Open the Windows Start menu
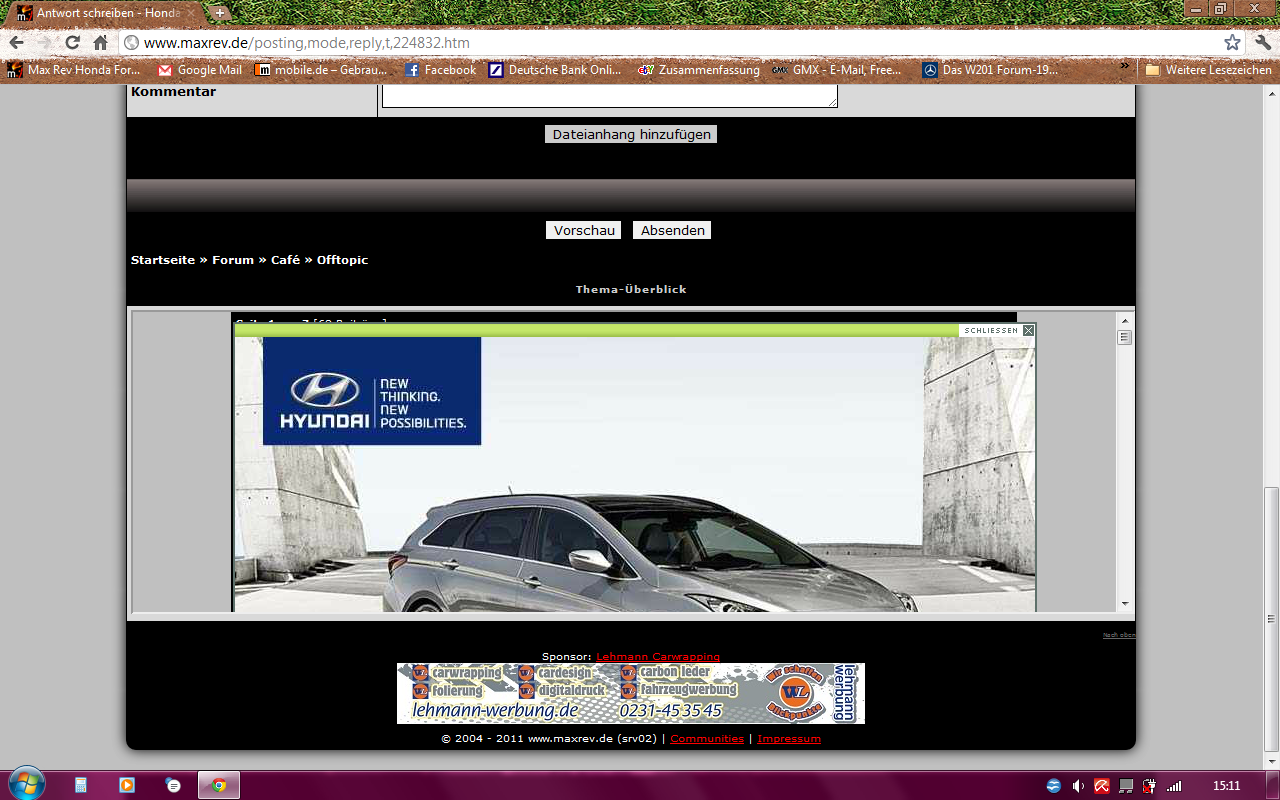1280x800 pixels. click(26, 784)
